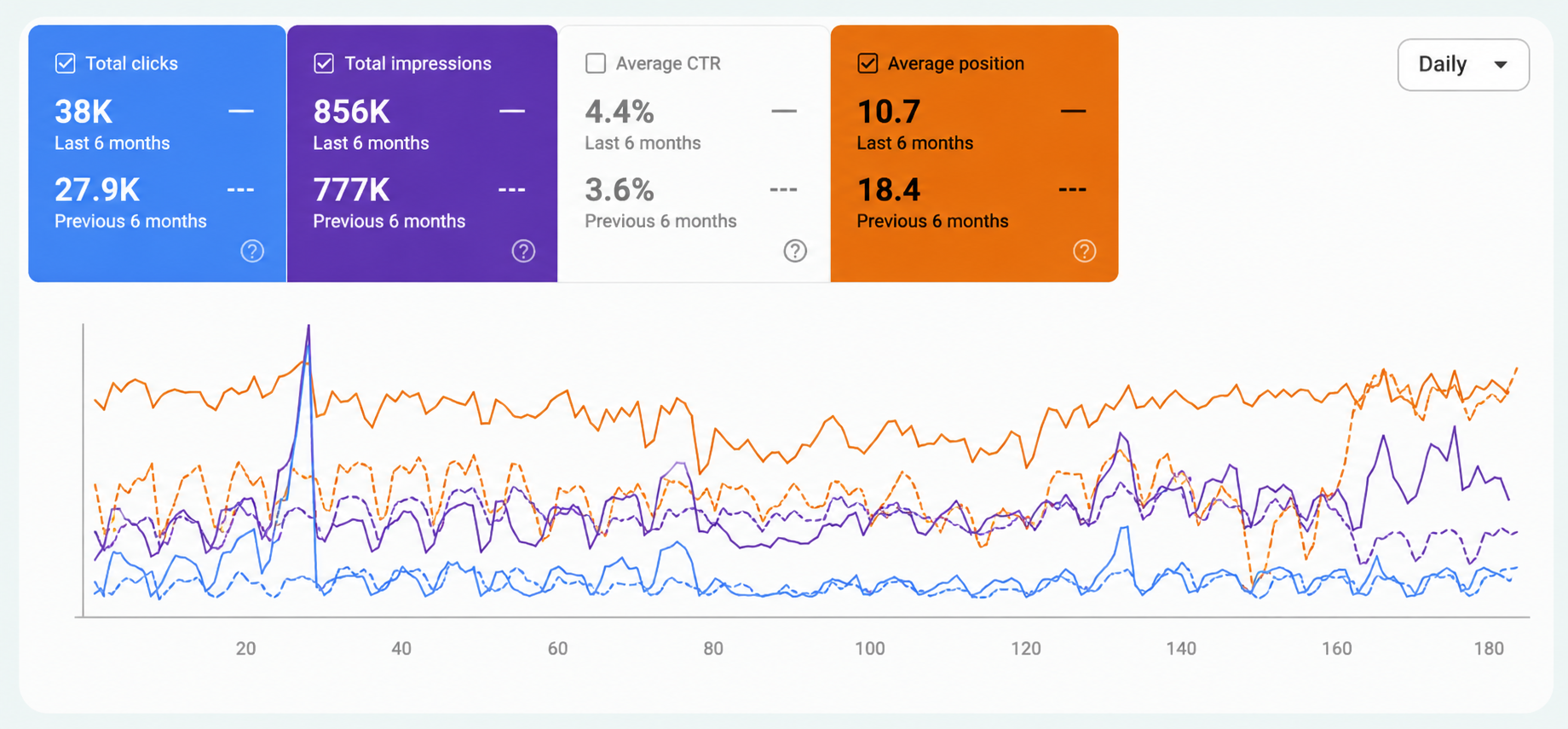
Task: Click the 777K previous impressions value
Action: (351, 189)
